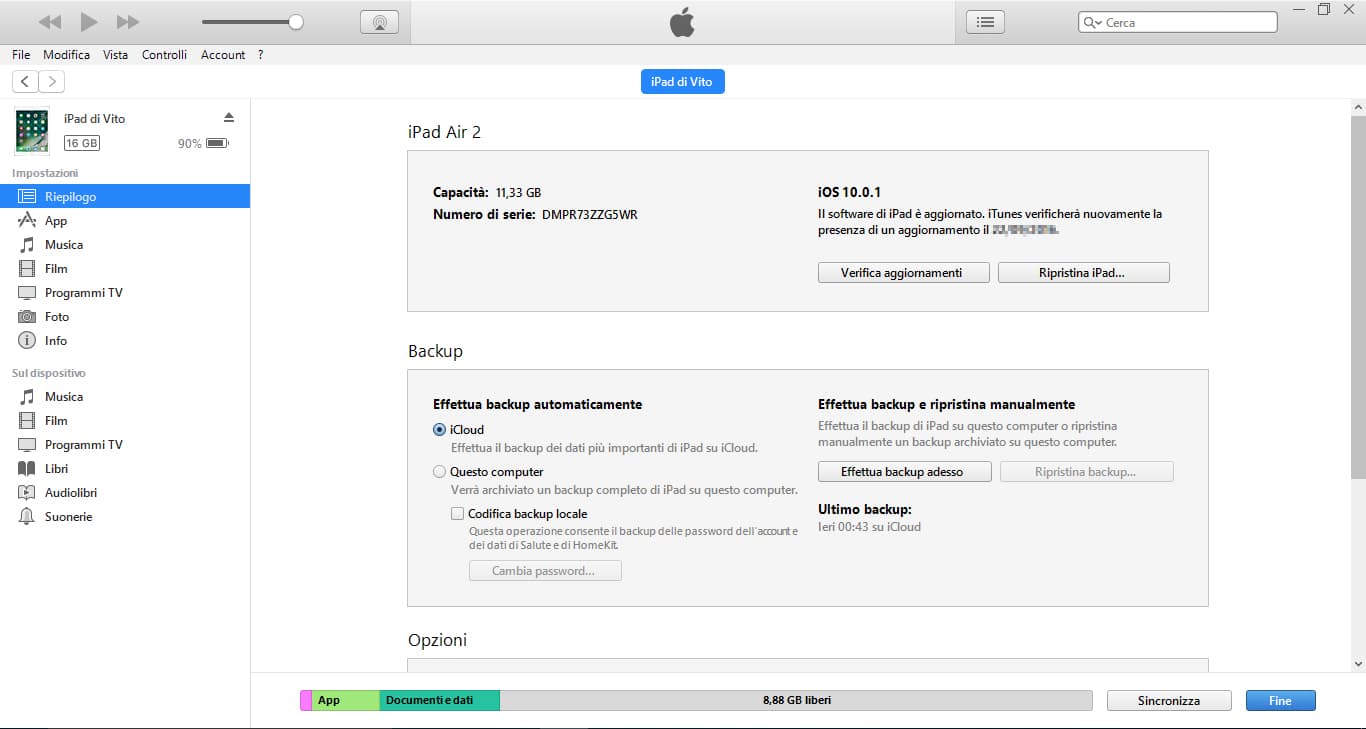Open Suonerie on device list
The height and width of the screenshot is (729, 1366).
[x=68, y=517]
